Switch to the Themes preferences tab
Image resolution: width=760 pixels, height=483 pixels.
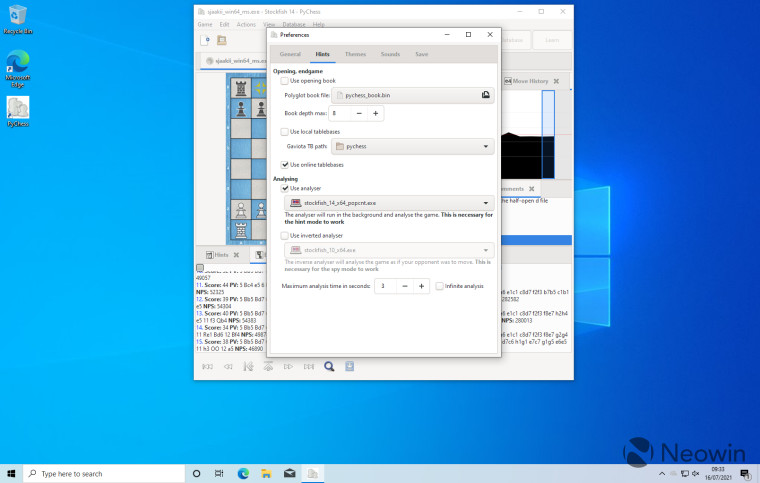[x=355, y=54]
